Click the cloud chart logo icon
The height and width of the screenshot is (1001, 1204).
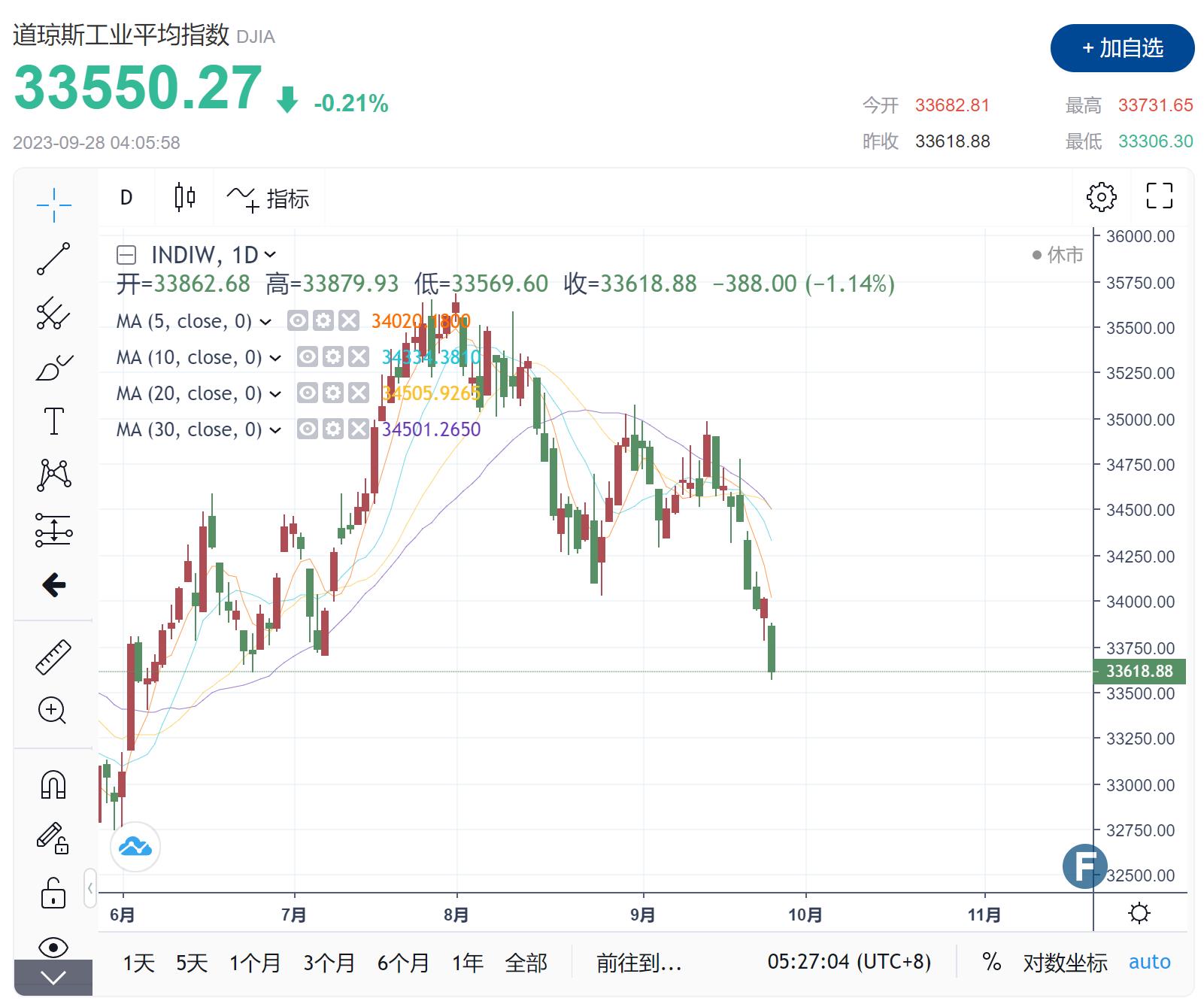pyautogui.click(x=135, y=847)
